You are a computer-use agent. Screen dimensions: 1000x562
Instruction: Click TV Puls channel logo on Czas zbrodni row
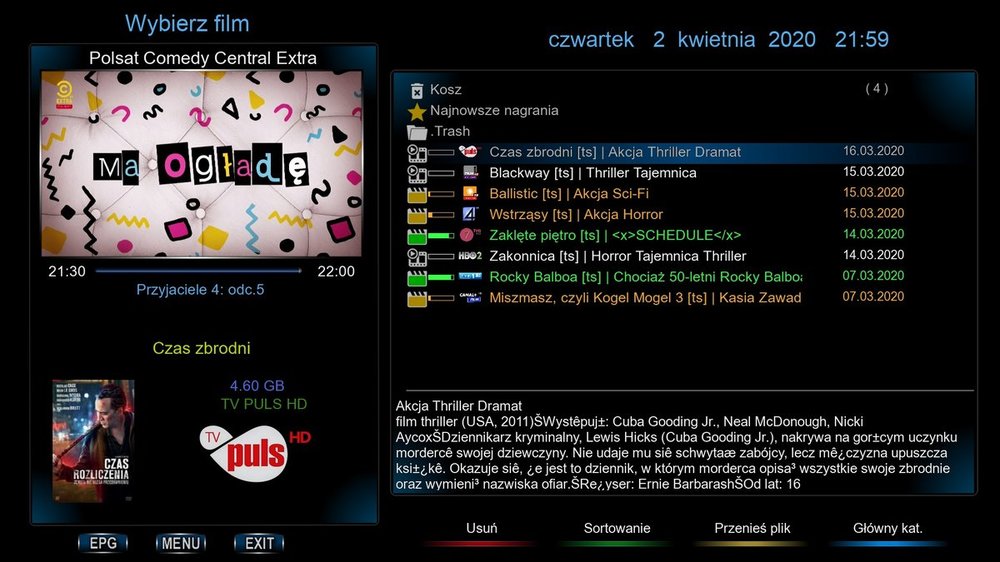[x=470, y=151]
